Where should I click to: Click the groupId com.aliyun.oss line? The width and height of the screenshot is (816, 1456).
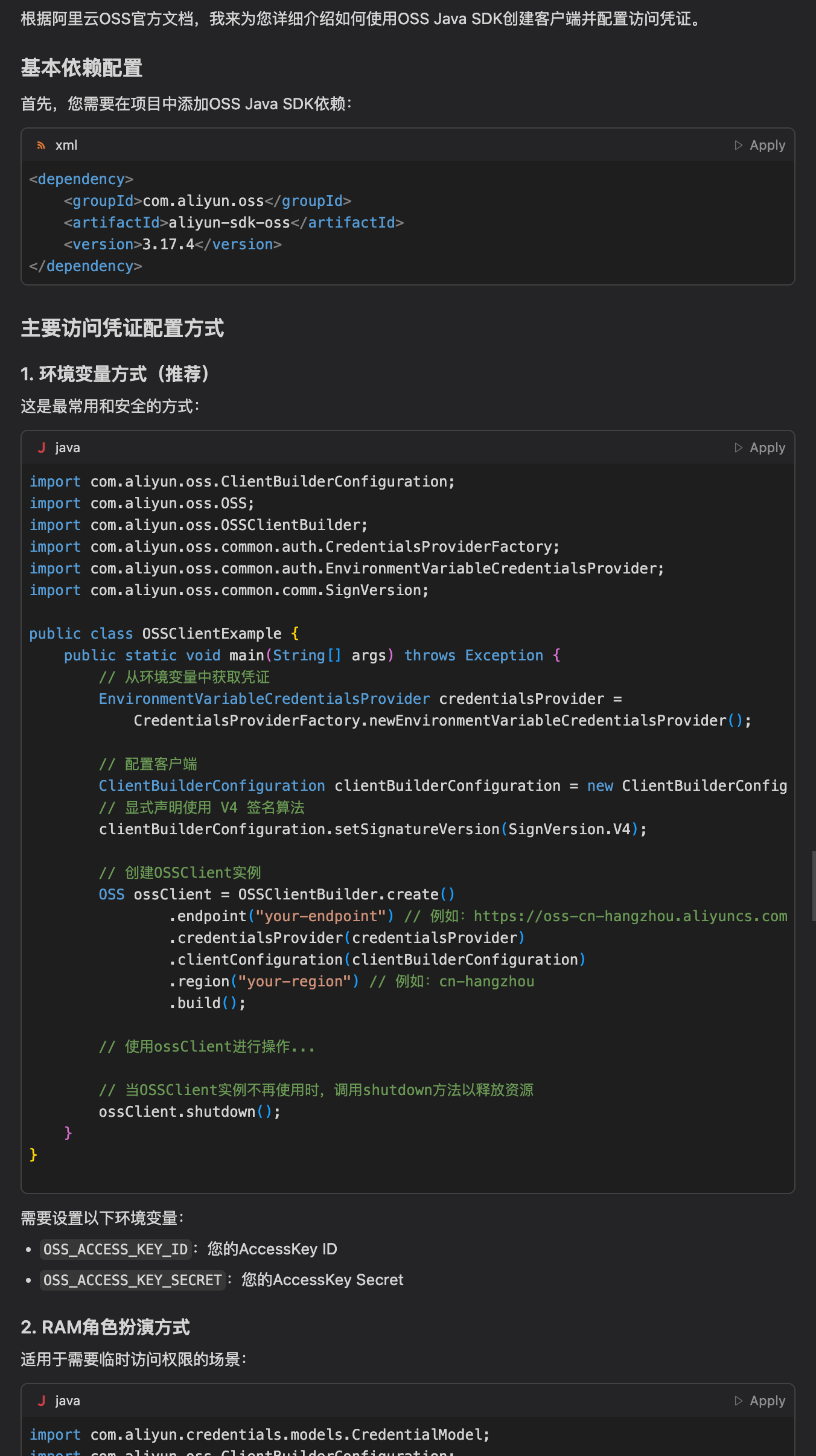tap(208, 201)
